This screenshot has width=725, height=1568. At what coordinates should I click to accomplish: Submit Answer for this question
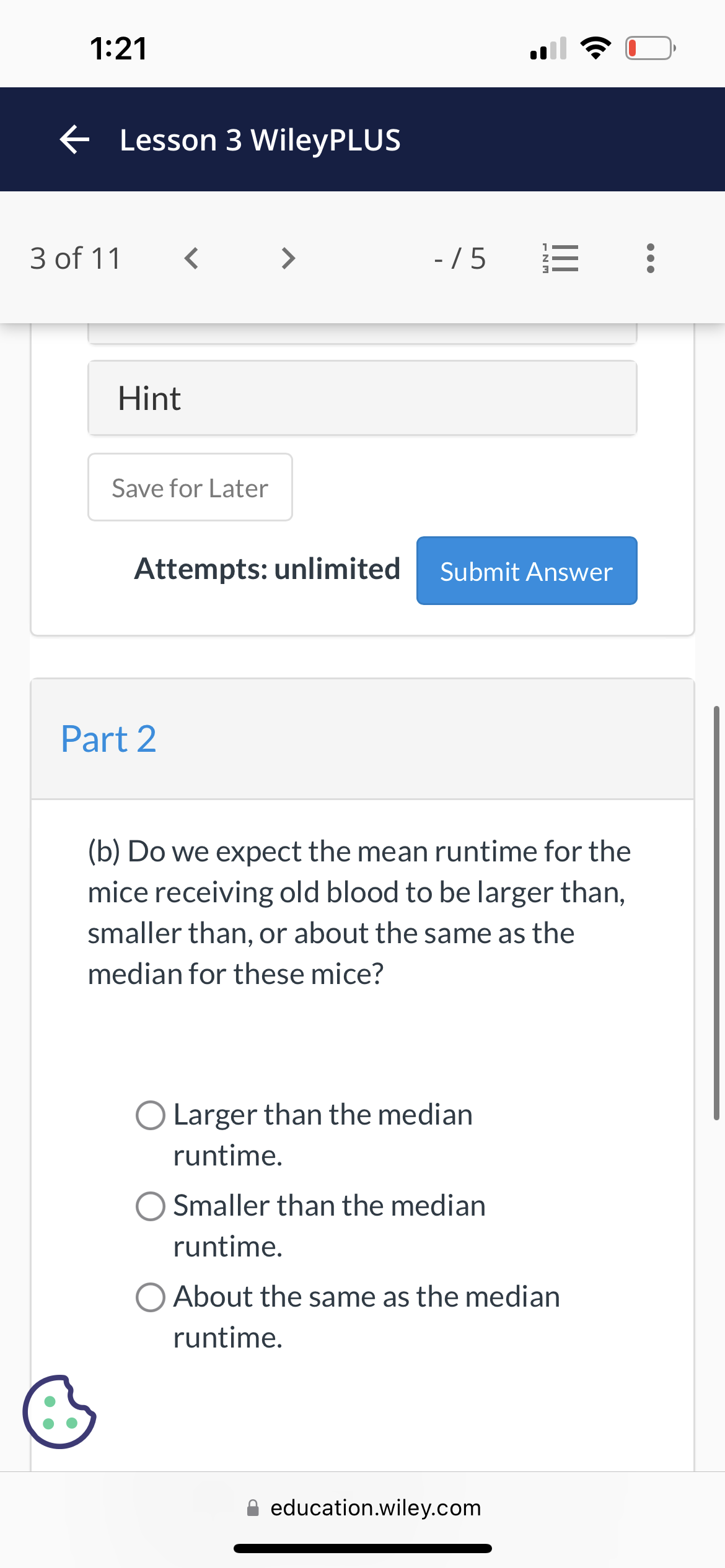click(525, 571)
